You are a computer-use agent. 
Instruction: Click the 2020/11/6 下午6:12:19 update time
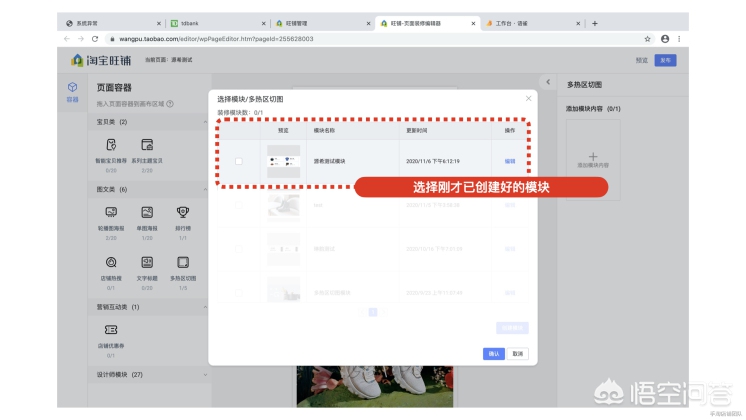(432, 161)
